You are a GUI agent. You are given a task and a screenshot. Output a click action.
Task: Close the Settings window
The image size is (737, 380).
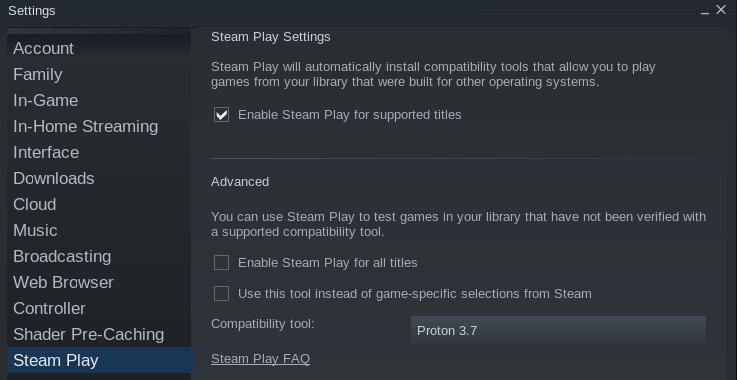(x=721, y=10)
